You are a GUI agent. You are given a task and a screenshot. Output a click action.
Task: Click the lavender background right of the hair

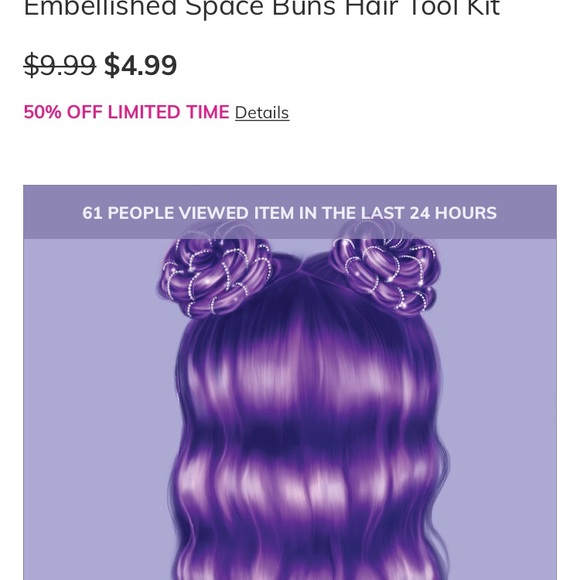point(503,407)
